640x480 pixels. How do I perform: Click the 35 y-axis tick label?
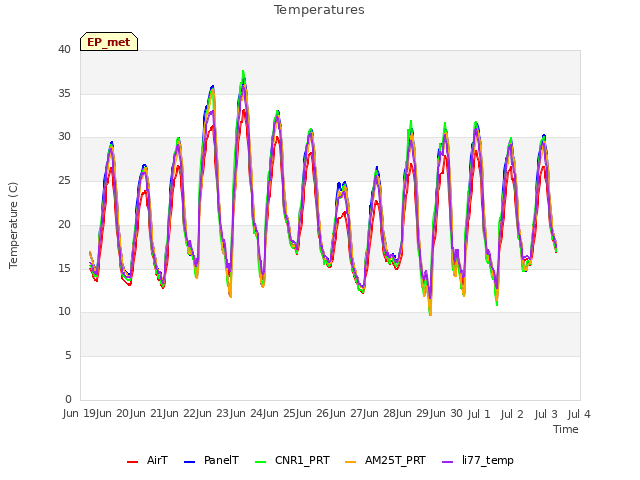(x=64, y=93)
